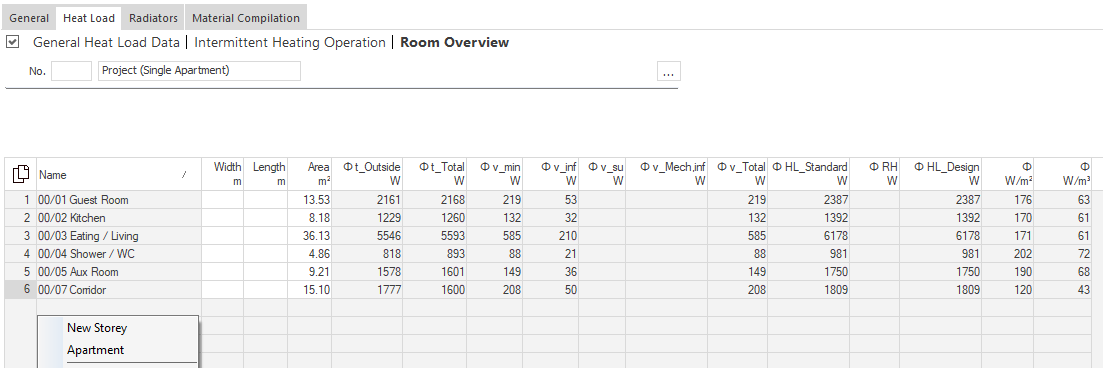
Task: Click the Eating / Living t_Total value 5593
Action: pos(434,236)
